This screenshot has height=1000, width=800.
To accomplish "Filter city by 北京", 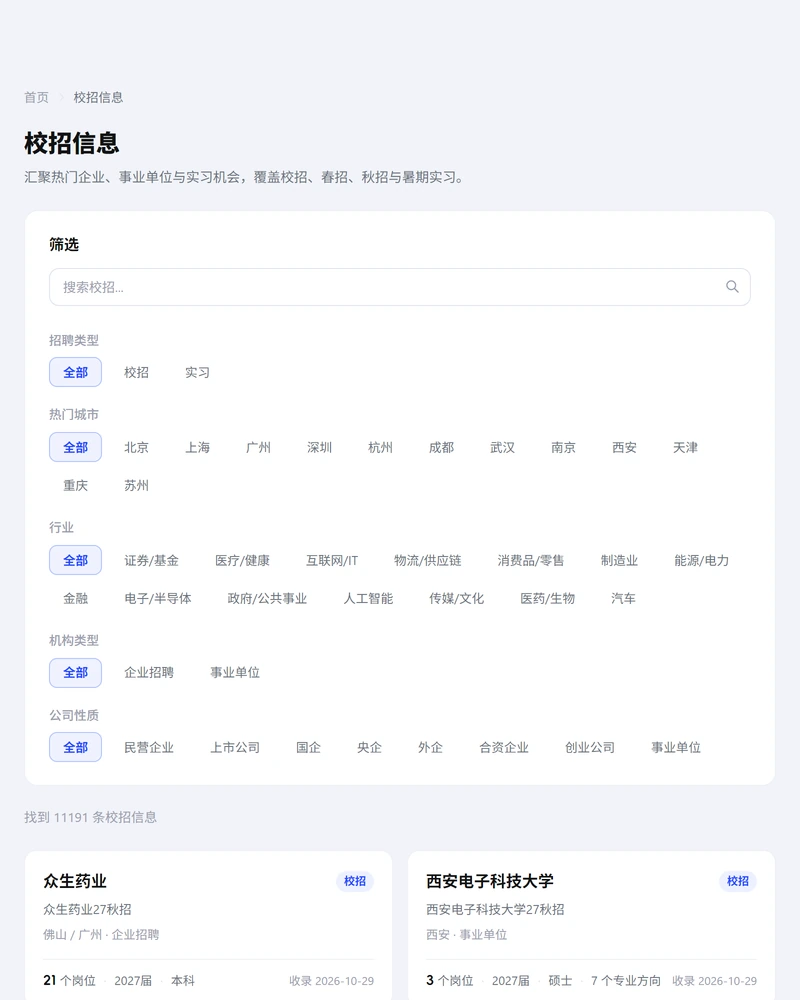I will [x=136, y=448].
